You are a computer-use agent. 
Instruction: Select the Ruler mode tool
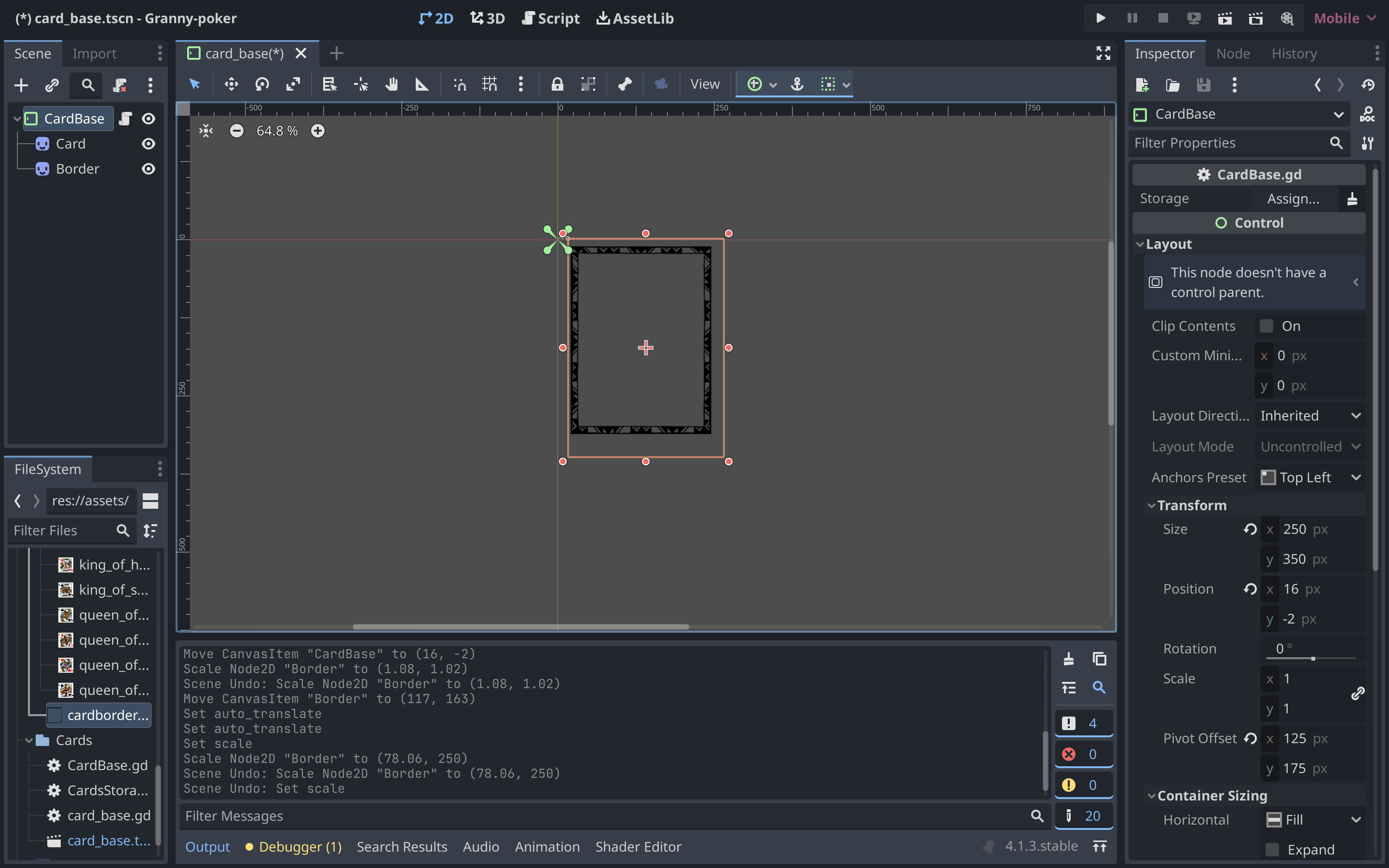tap(422, 84)
